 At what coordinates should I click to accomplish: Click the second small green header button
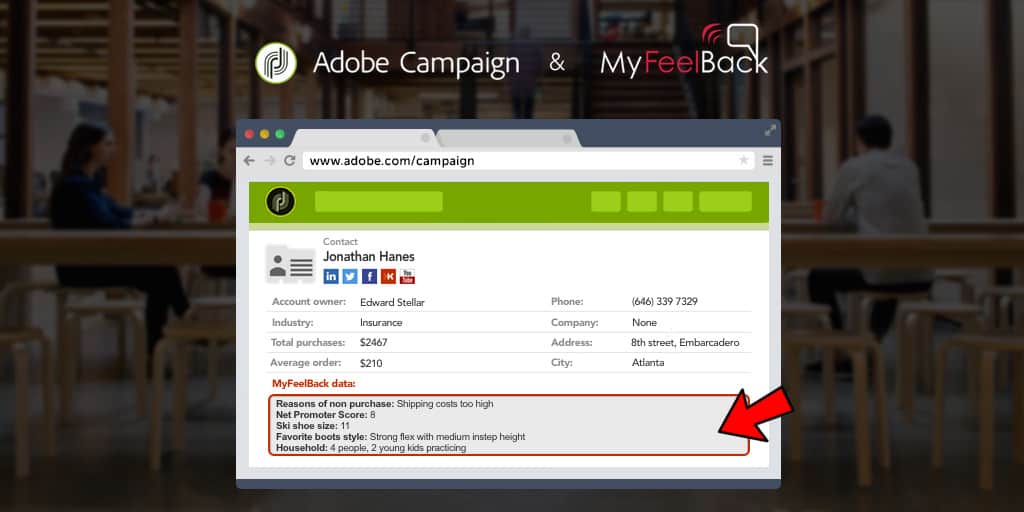point(642,202)
